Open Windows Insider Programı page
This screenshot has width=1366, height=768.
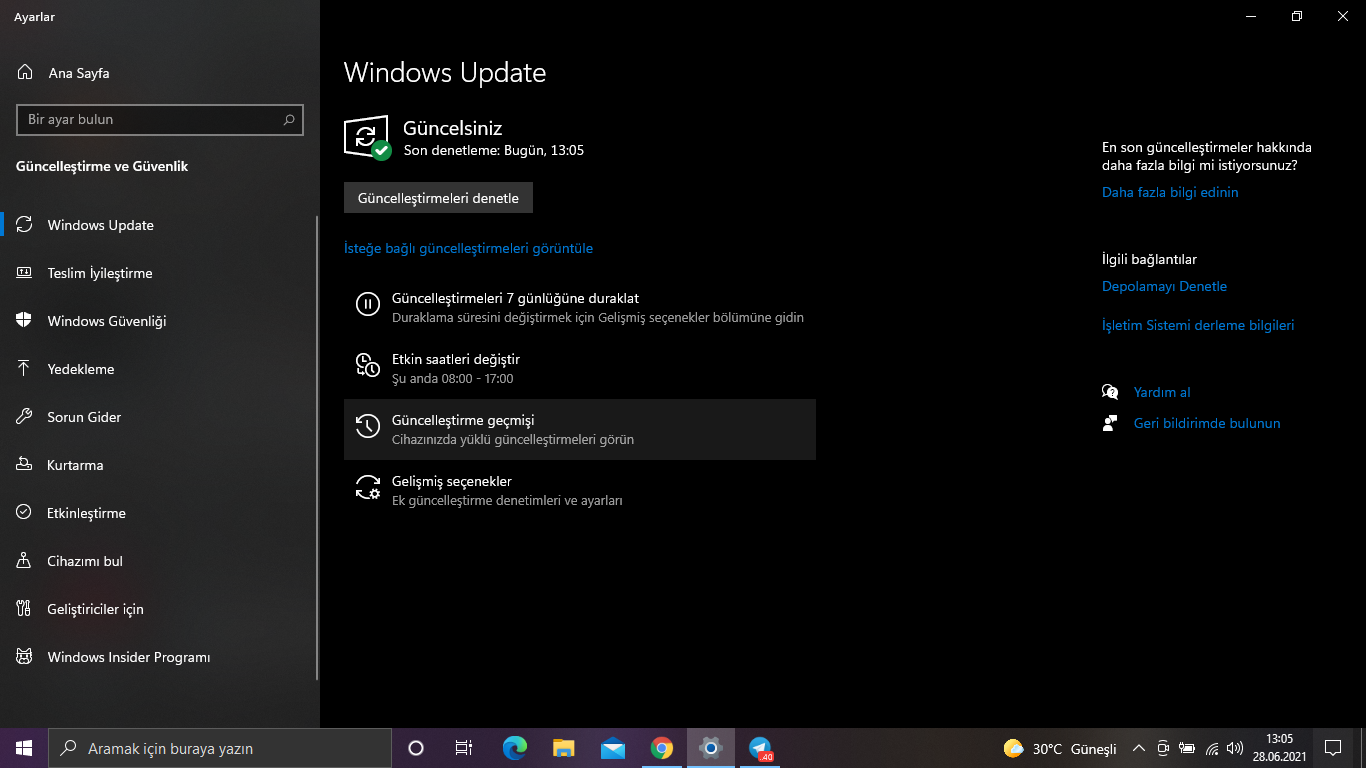click(x=160, y=657)
